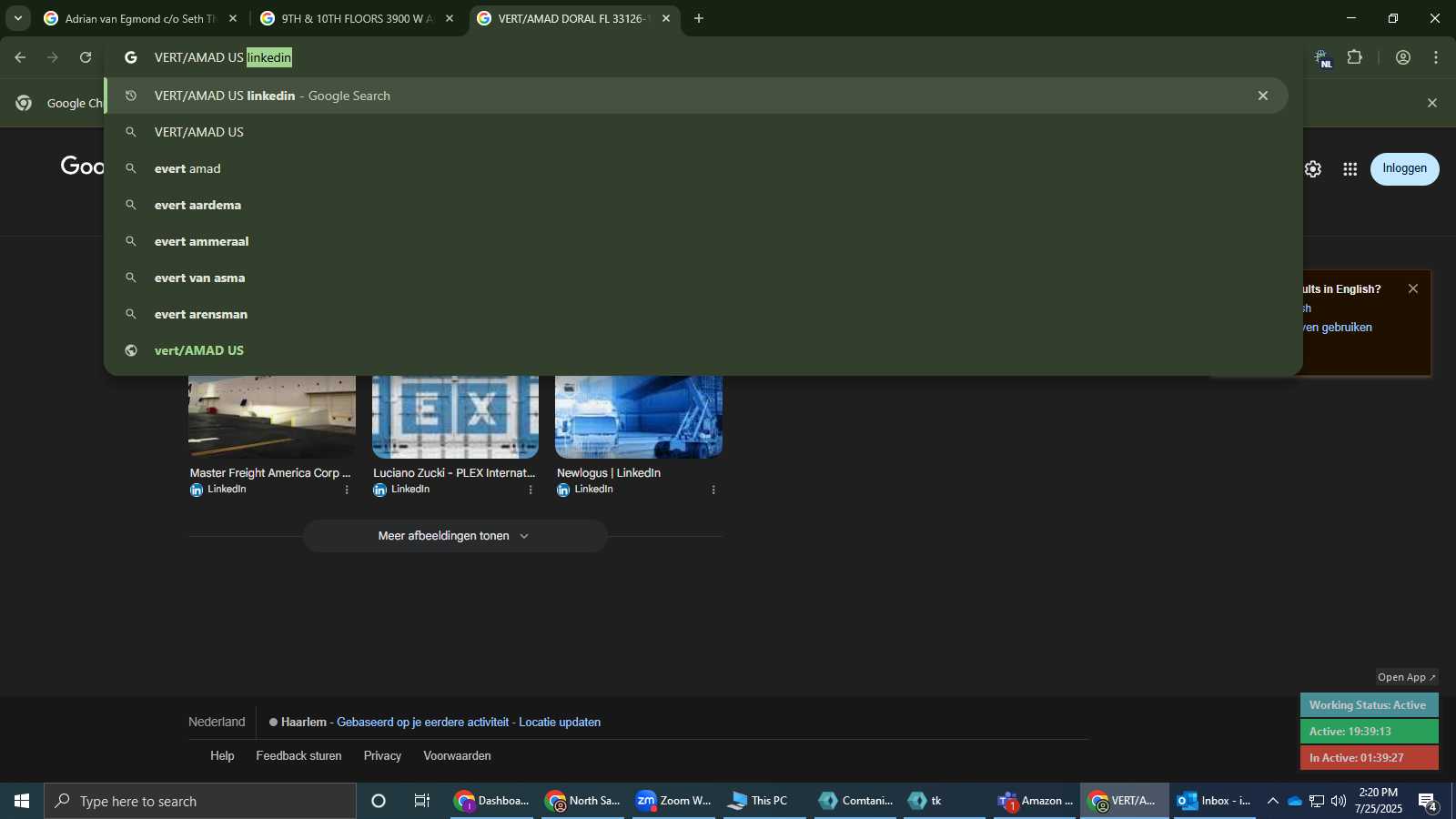
Task: Reload the current page
Action: 86,57
